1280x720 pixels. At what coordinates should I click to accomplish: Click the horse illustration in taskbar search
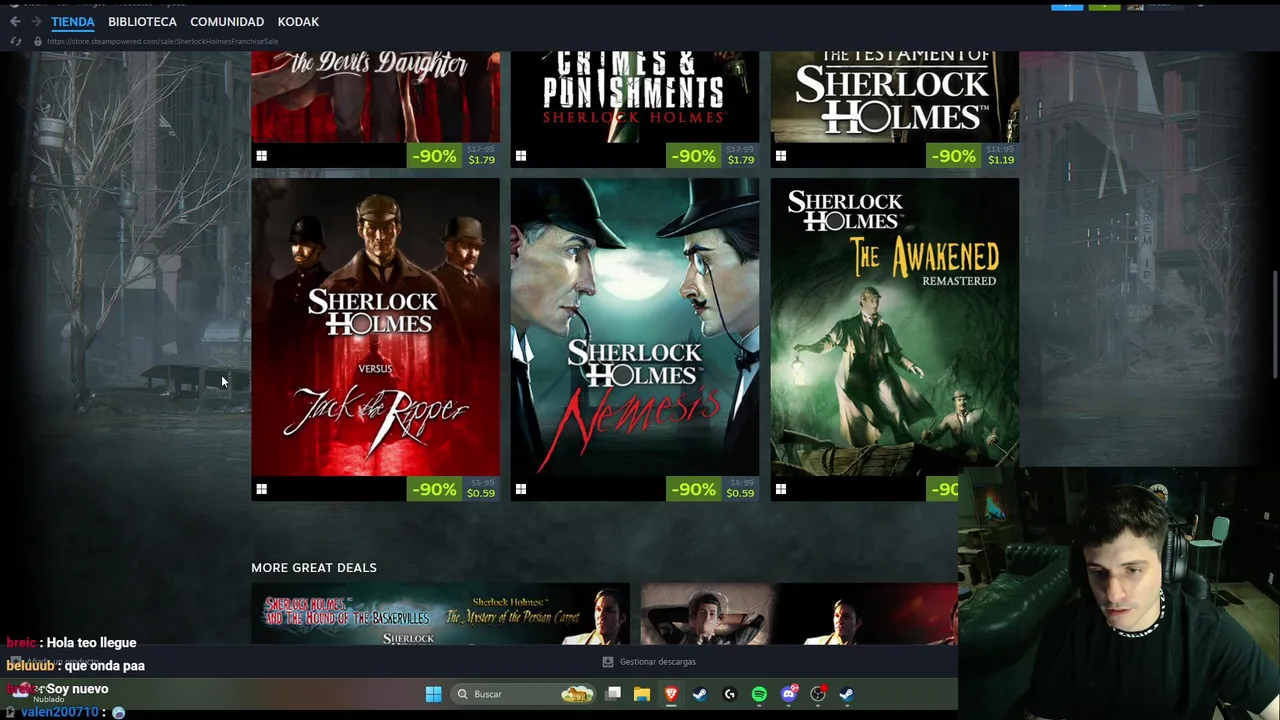[x=577, y=694]
